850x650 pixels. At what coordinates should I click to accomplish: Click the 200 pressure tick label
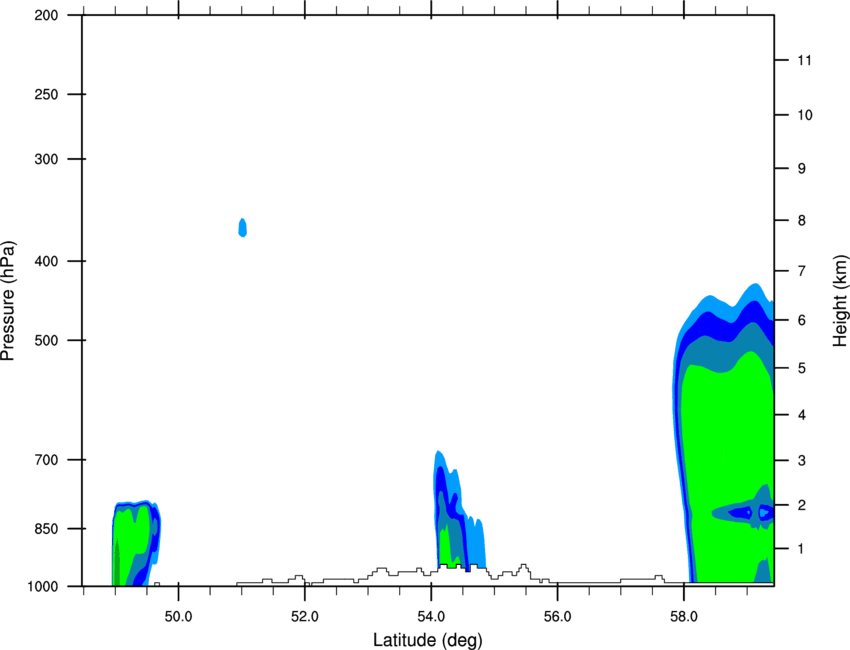click(46, 15)
